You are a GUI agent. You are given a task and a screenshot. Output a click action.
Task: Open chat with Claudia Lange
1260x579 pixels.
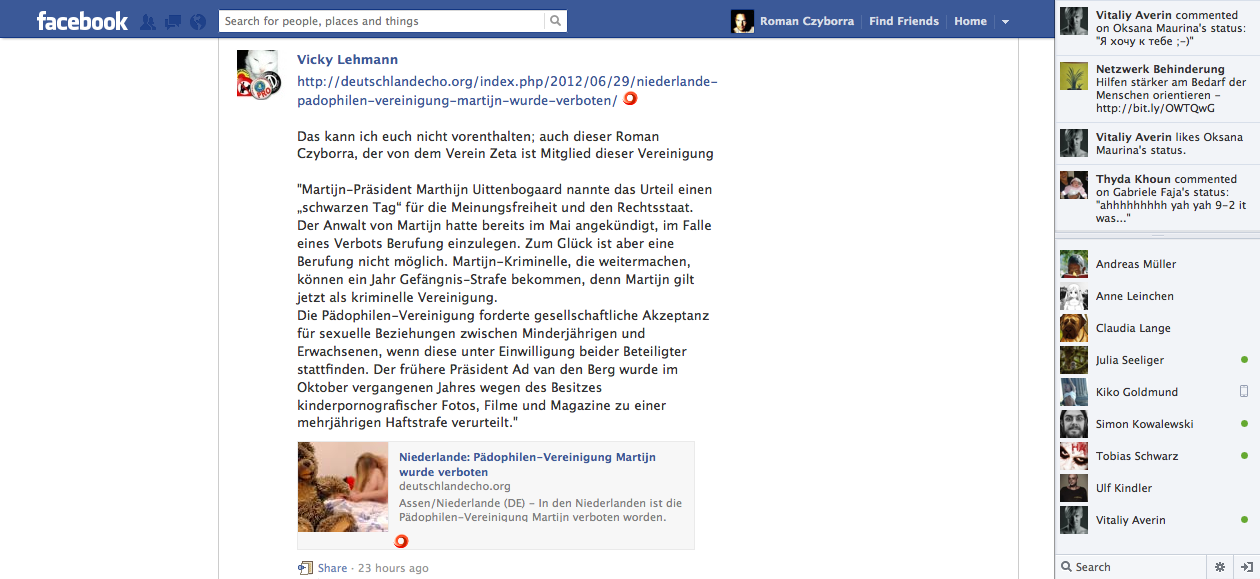coord(1157,328)
